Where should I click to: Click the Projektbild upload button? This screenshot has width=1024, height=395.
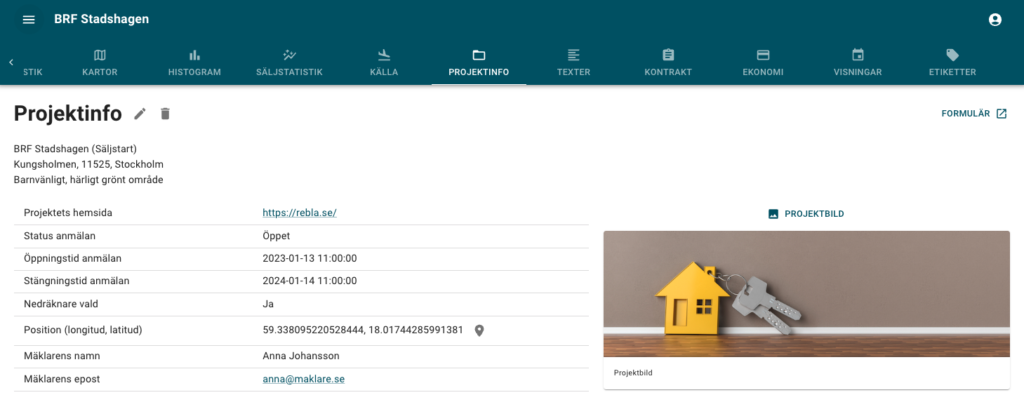(x=807, y=213)
